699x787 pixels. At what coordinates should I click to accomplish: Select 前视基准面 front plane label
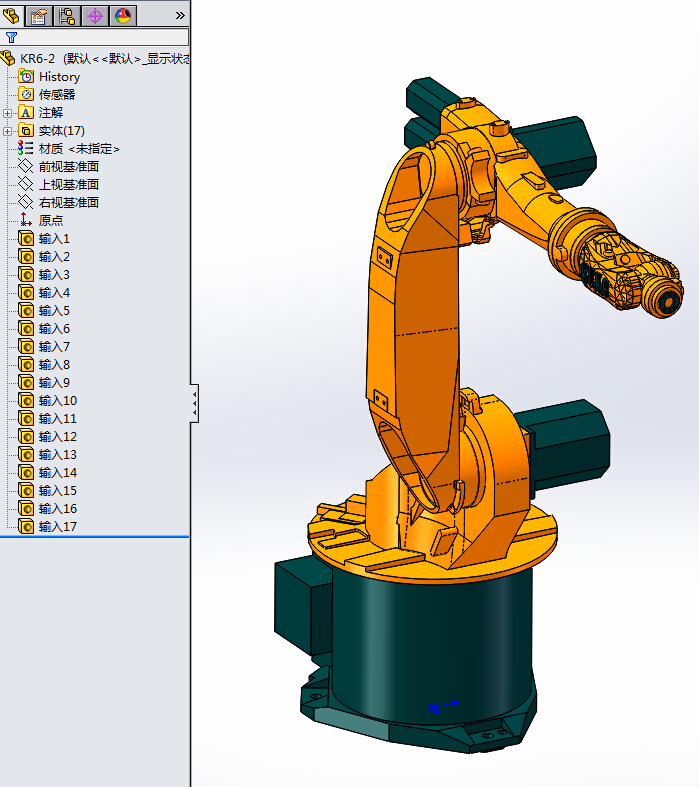[x=69, y=167]
